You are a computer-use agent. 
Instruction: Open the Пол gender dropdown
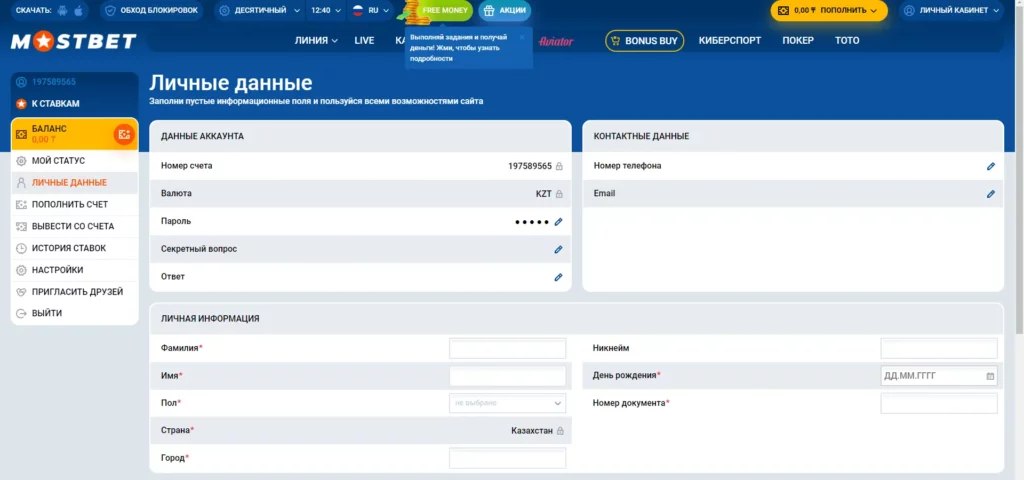(x=507, y=404)
